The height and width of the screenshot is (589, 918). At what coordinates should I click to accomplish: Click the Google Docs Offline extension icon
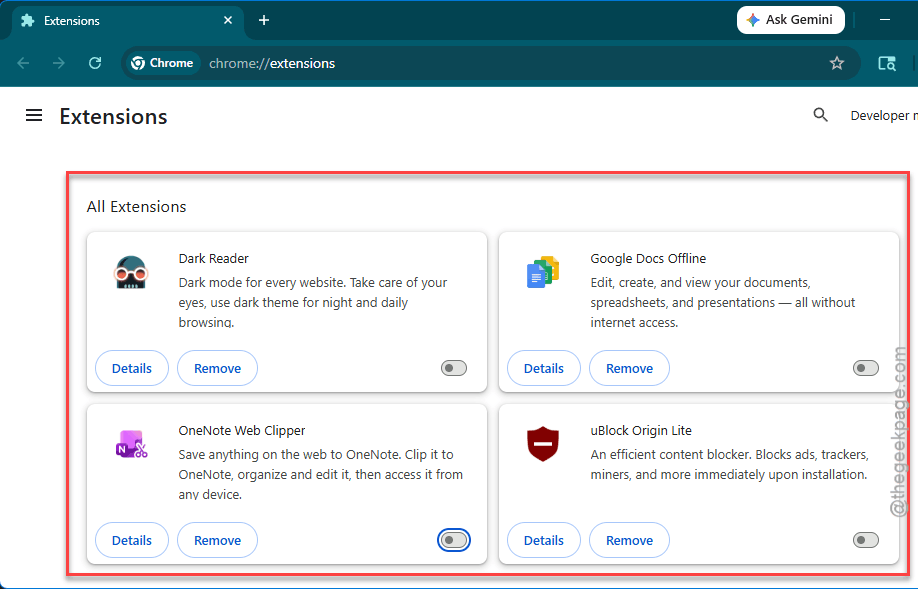(x=543, y=272)
